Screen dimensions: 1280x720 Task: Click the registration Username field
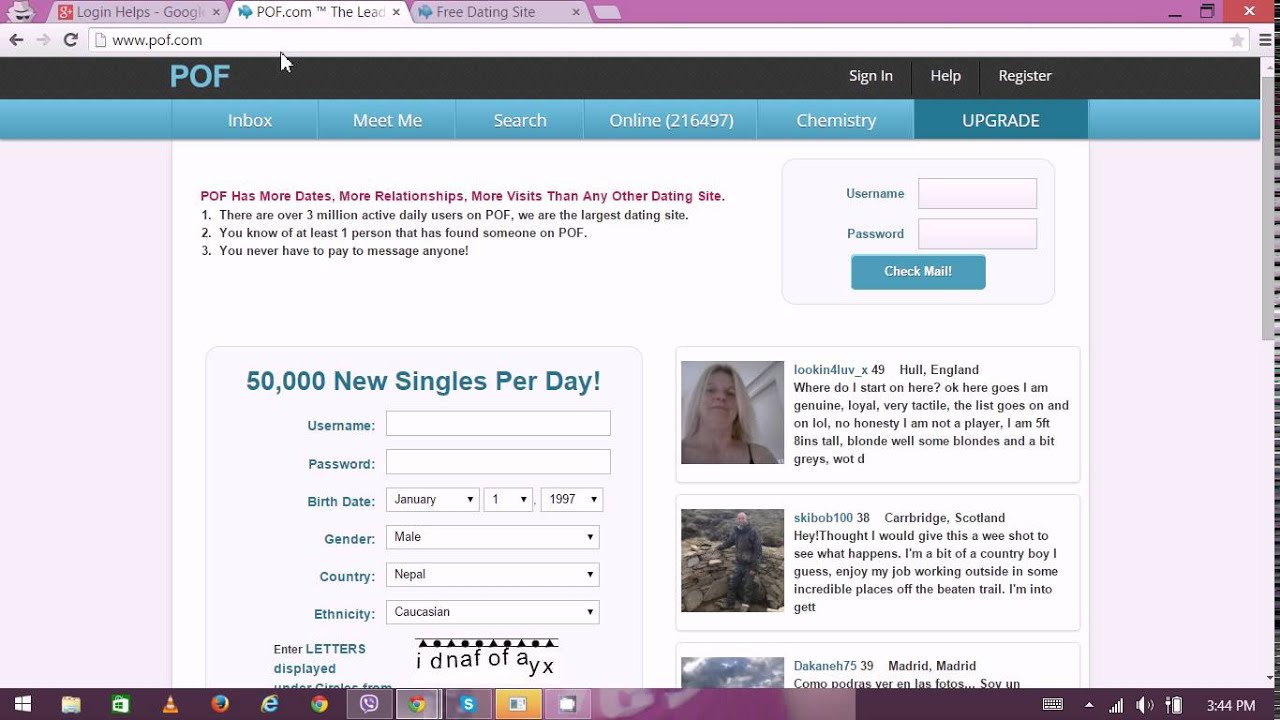498,424
